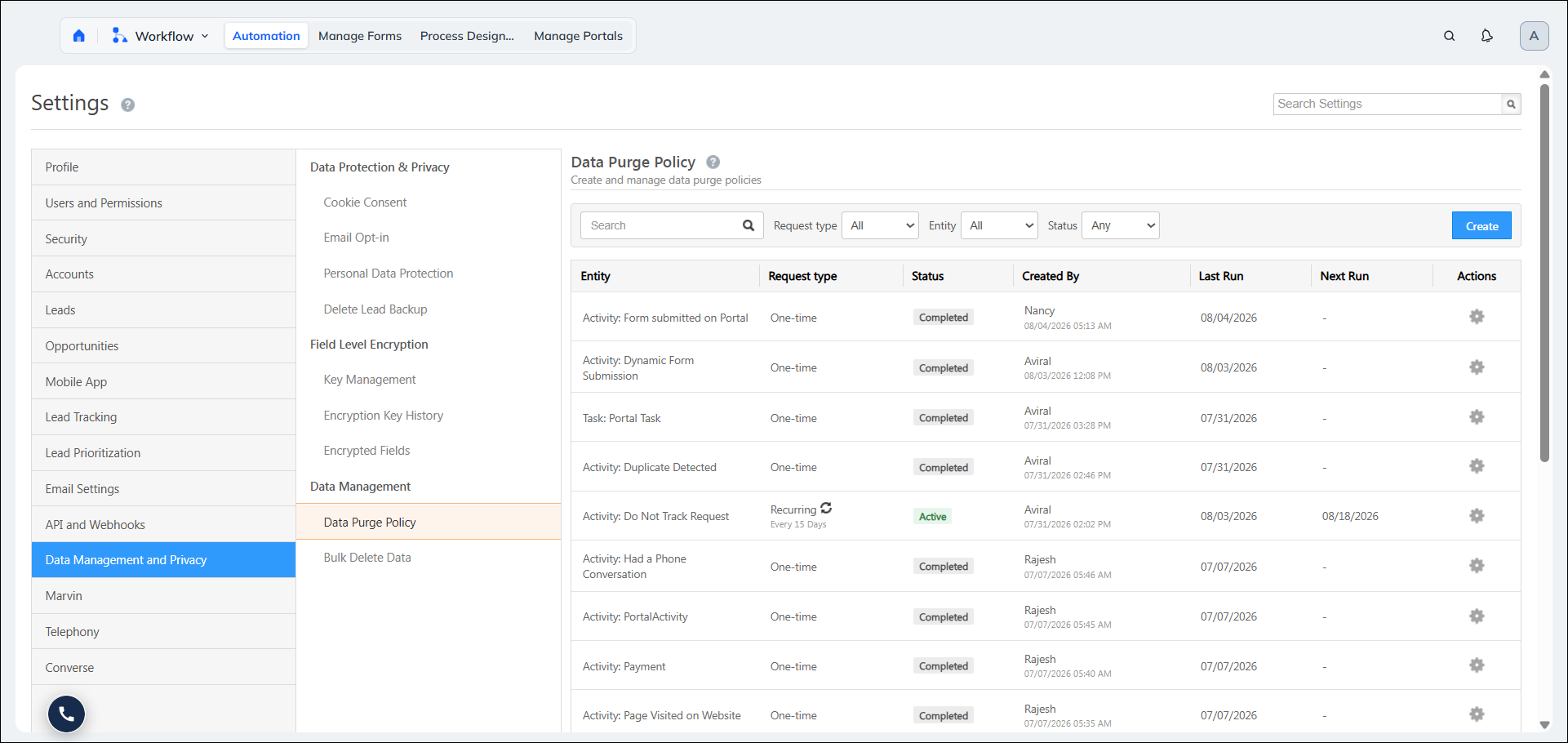The image size is (1568, 743).
Task: Open Delete Lead Backup link
Action: click(x=375, y=309)
